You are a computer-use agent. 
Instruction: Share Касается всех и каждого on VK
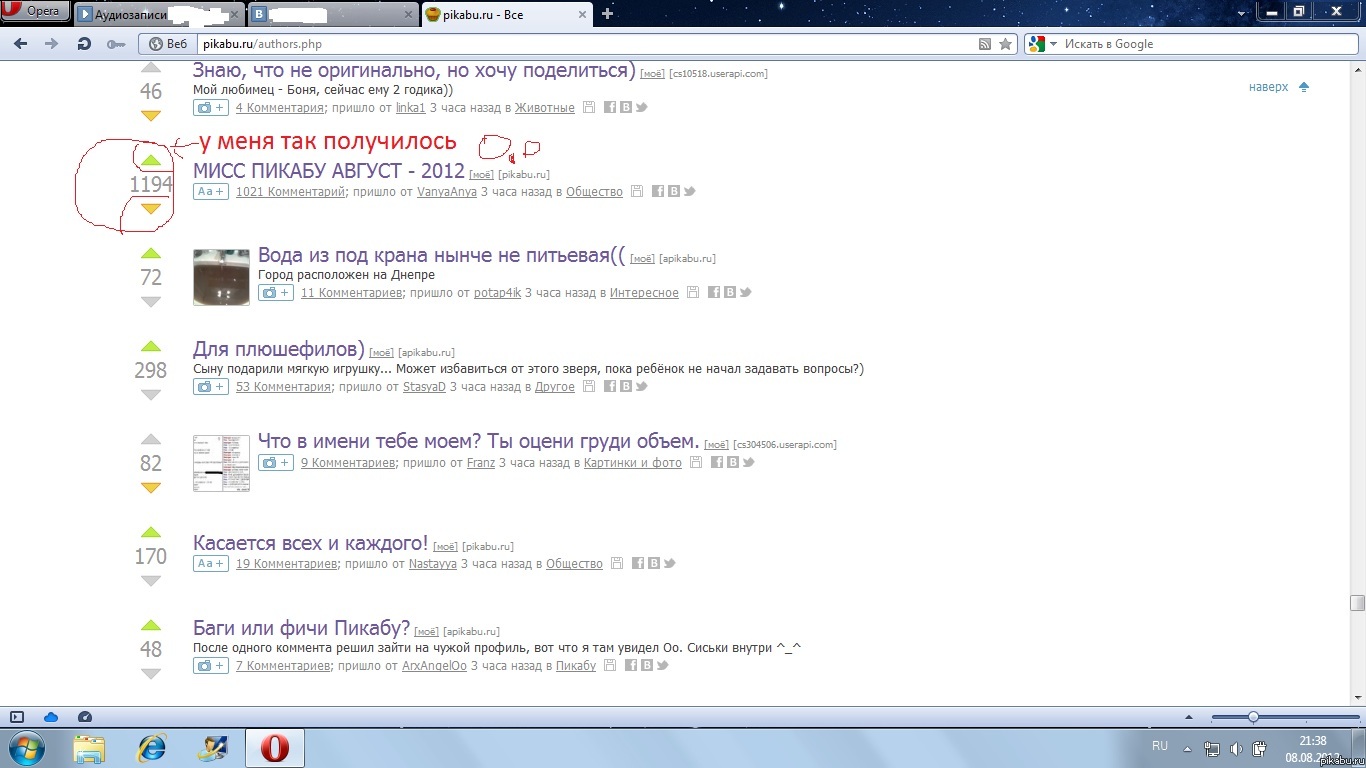[654, 564]
